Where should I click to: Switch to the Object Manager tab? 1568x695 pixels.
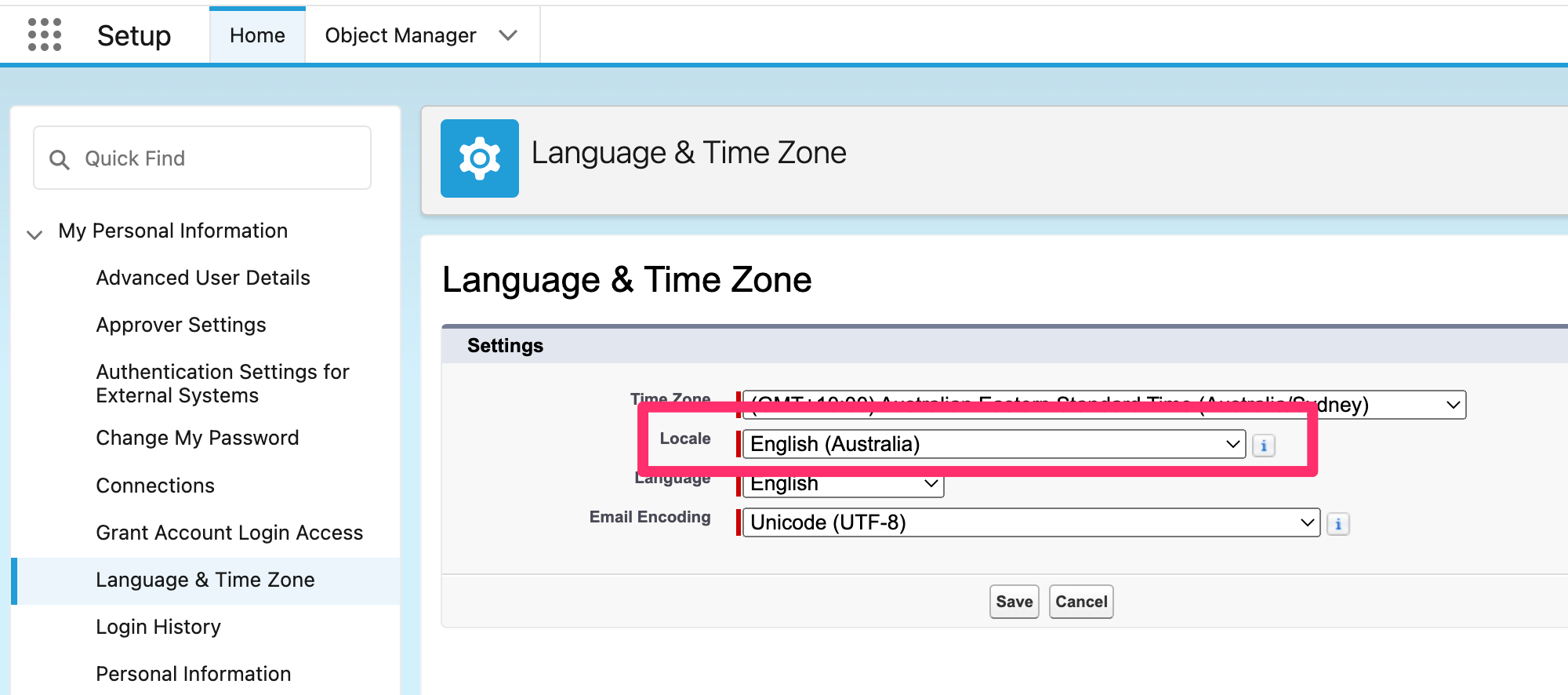pyautogui.click(x=401, y=35)
